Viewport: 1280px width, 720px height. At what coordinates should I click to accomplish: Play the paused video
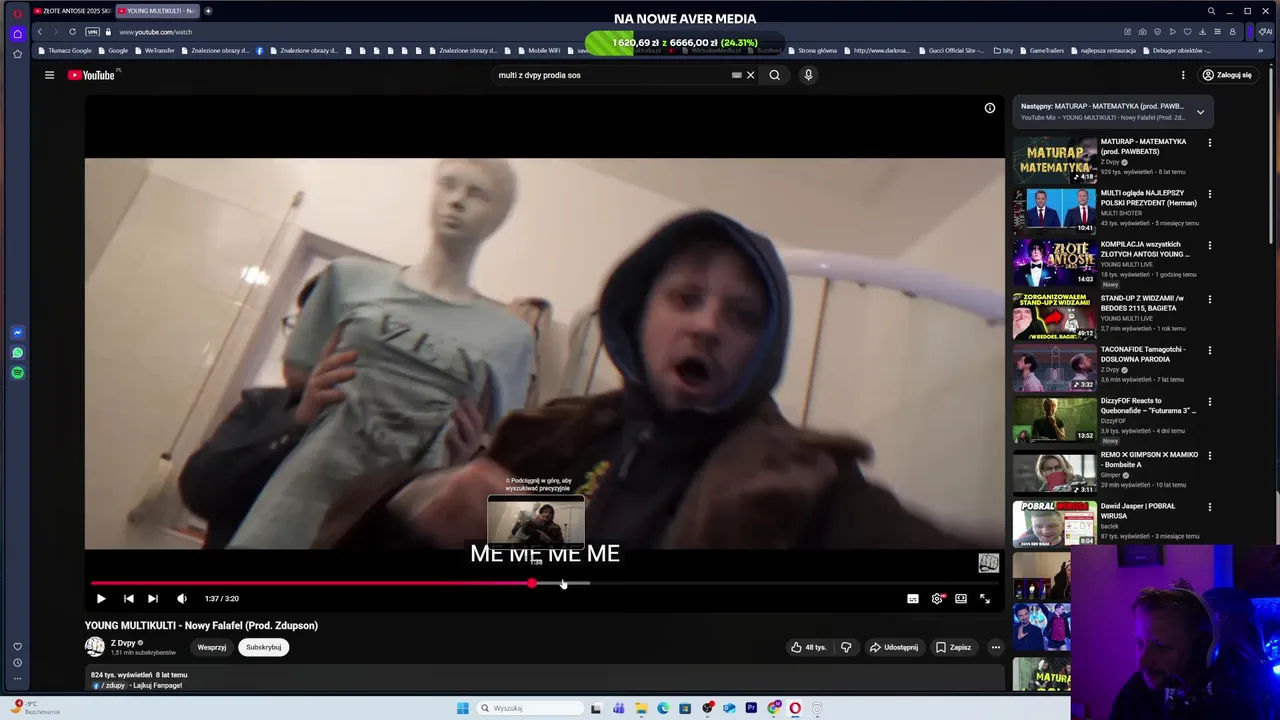pos(100,598)
